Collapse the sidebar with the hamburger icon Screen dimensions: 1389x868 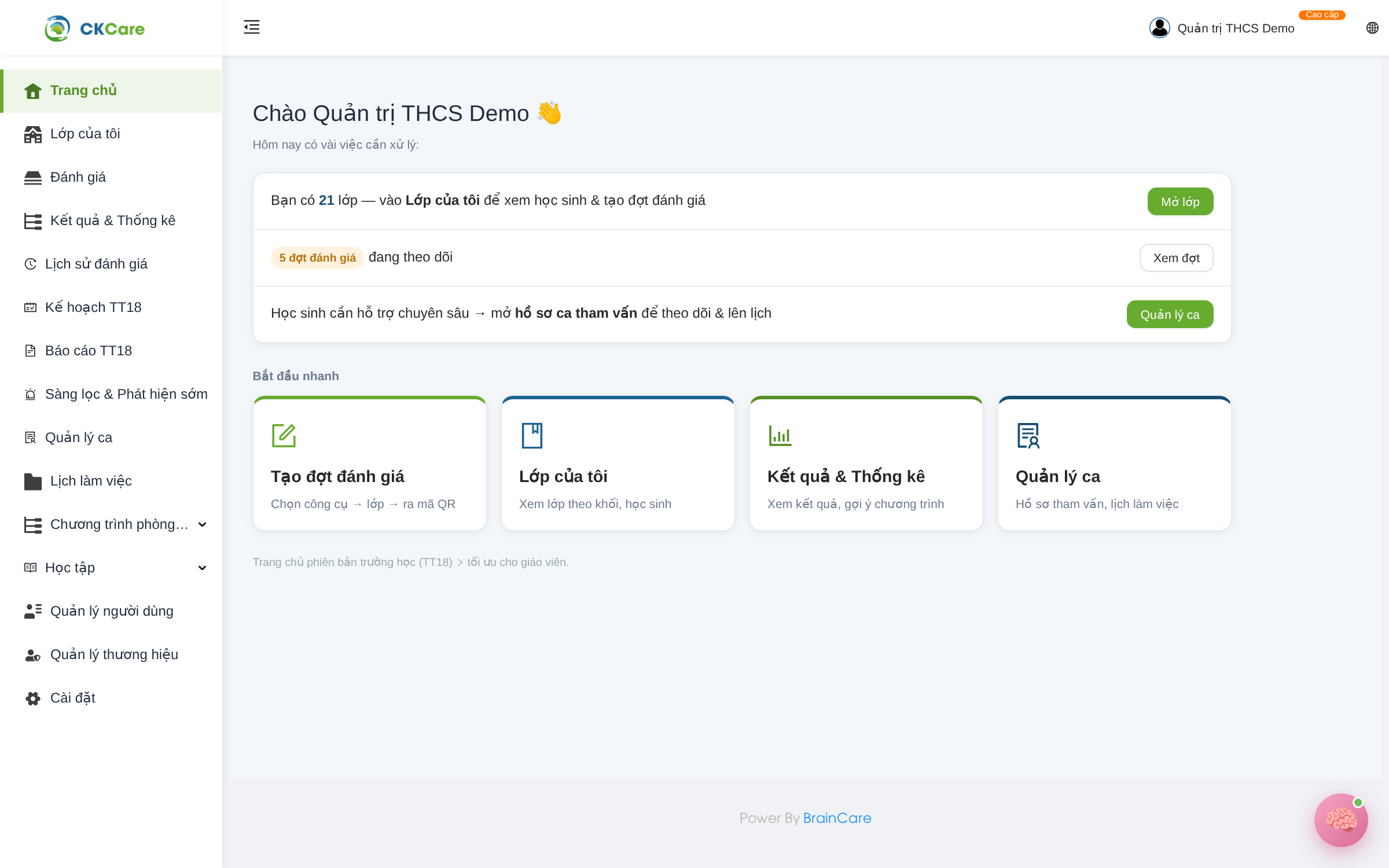pos(251,27)
